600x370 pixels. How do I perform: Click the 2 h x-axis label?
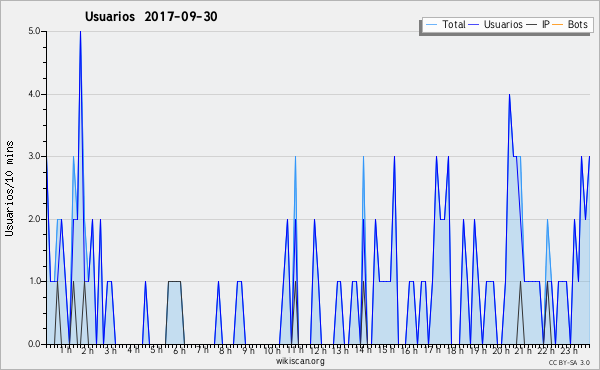88,350
